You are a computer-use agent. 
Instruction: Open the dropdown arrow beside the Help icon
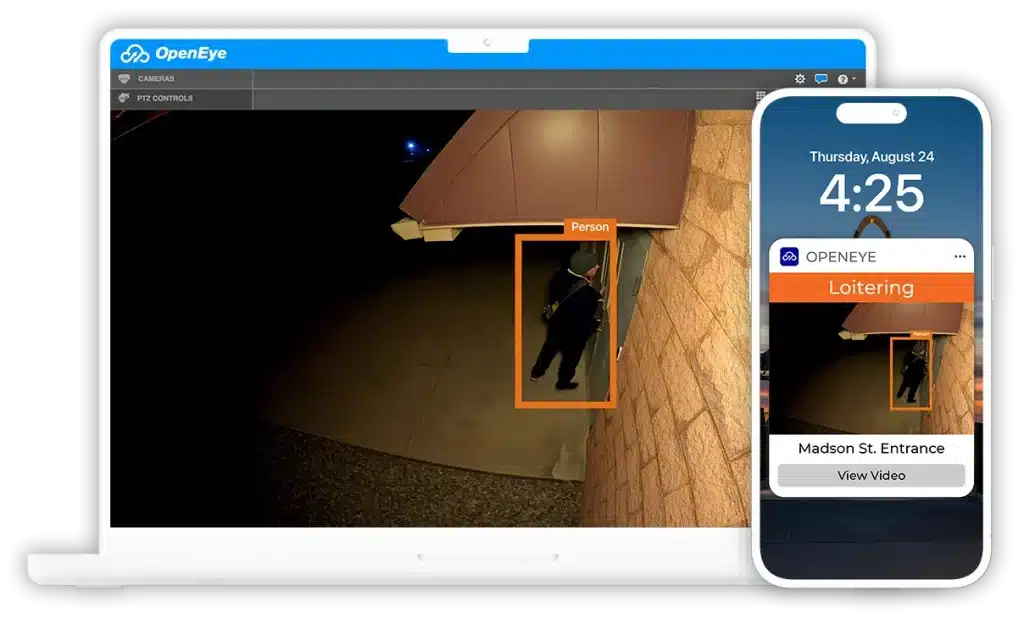coord(854,78)
